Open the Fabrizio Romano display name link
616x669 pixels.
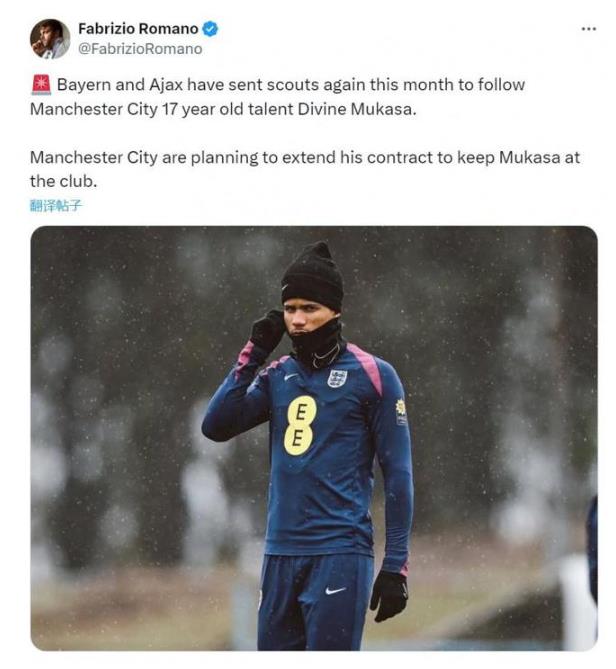coord(138,29)
